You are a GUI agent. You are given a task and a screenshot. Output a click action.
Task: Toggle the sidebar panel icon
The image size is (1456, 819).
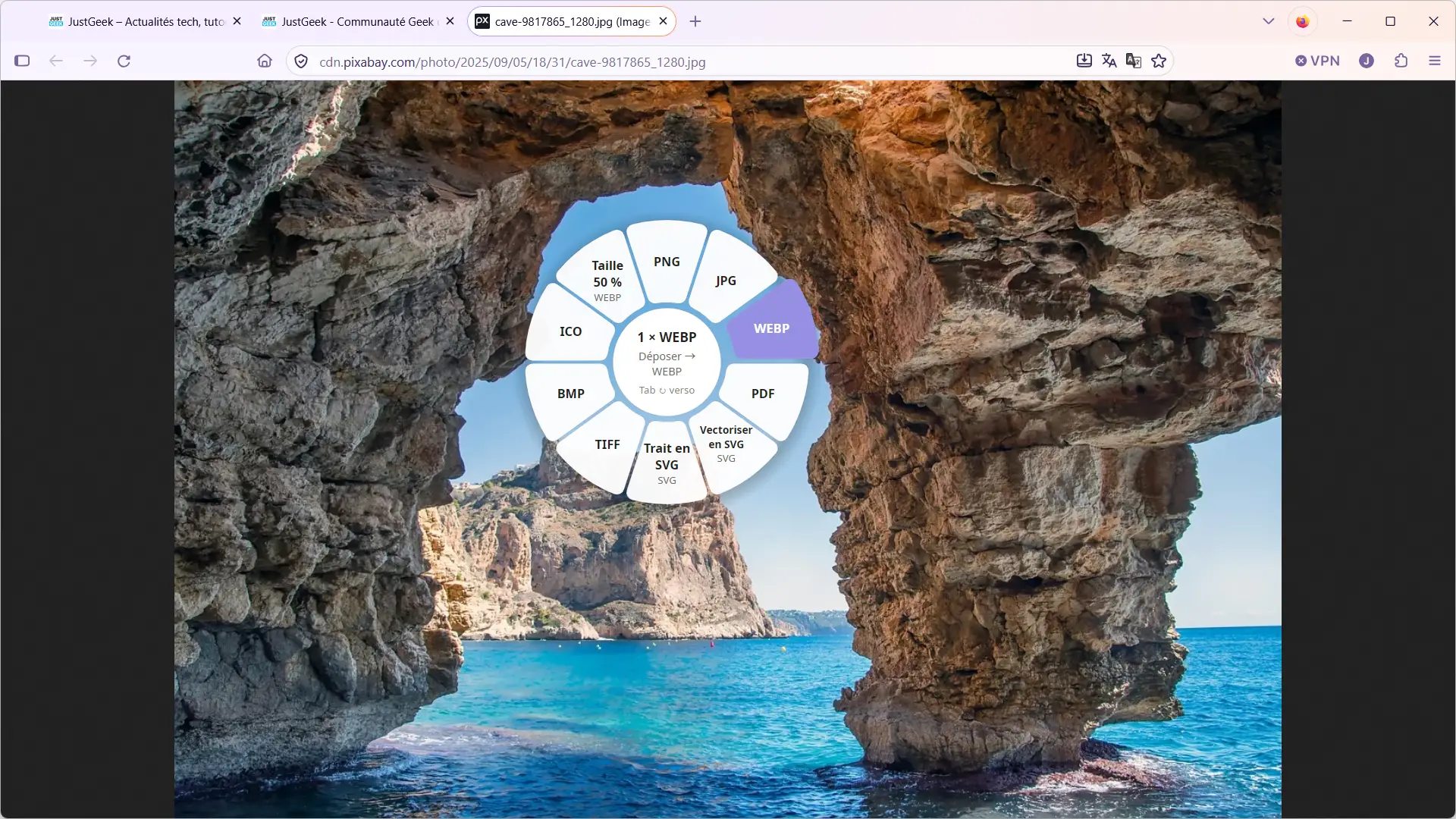point(22,61)
